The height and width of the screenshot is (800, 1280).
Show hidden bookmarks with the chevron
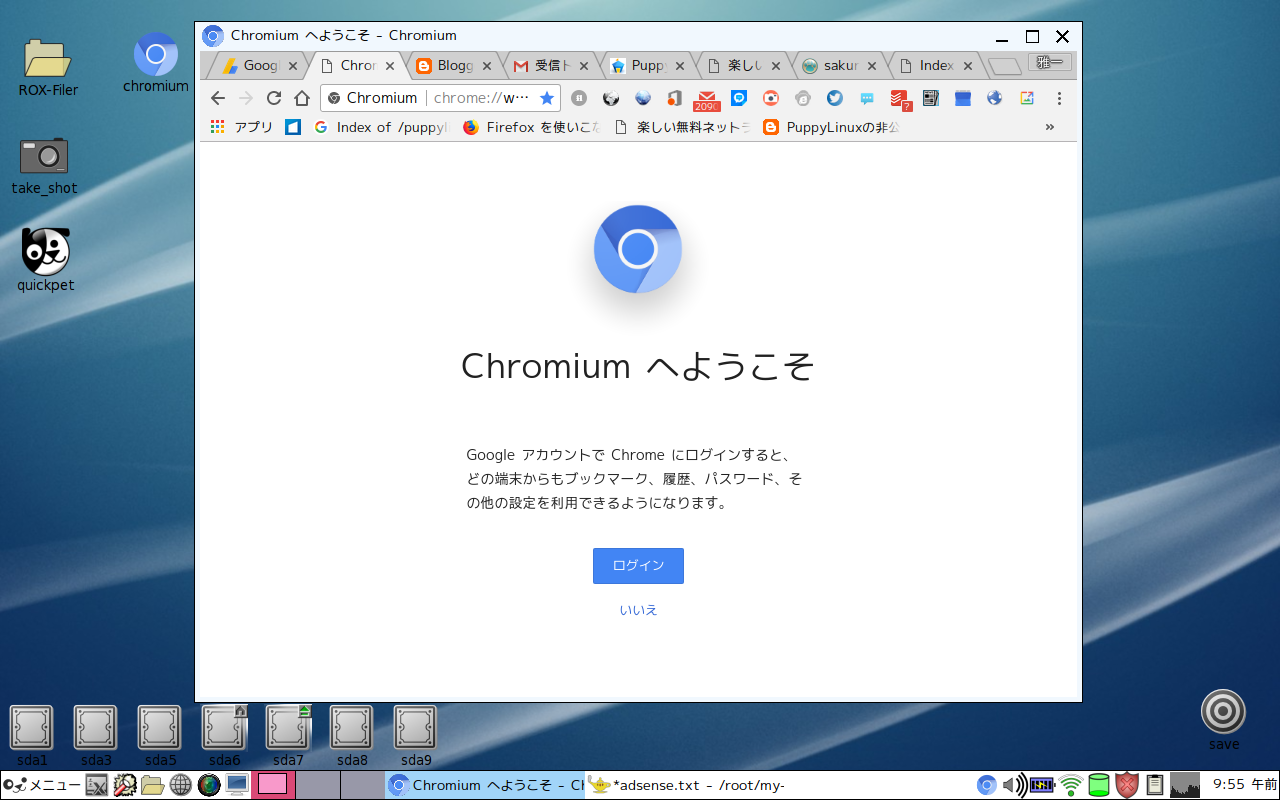pos(1049,127)
